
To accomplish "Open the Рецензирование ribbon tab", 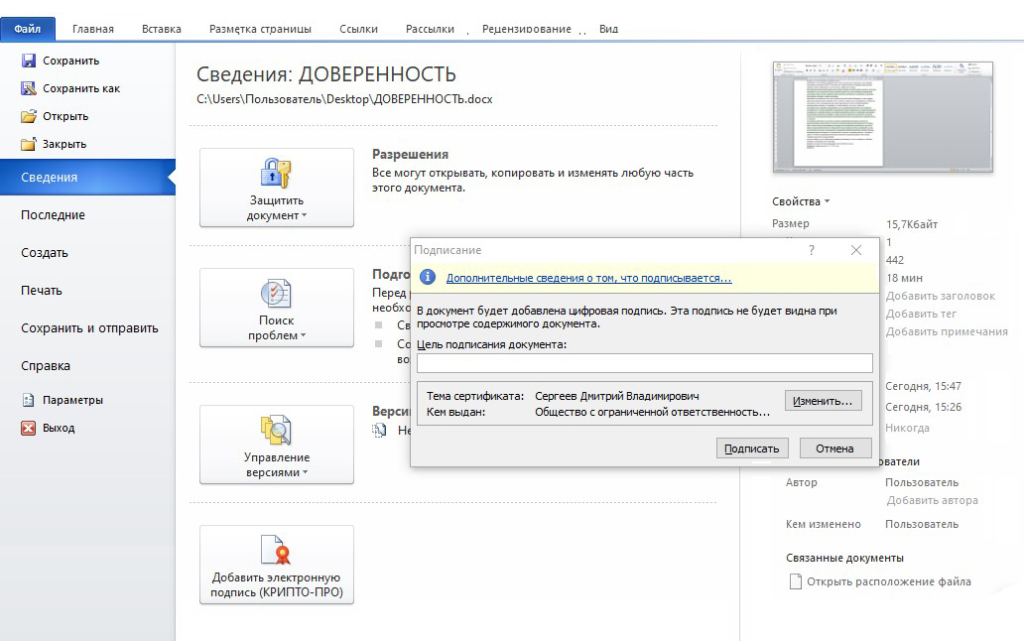I will [x=526, y=29].
